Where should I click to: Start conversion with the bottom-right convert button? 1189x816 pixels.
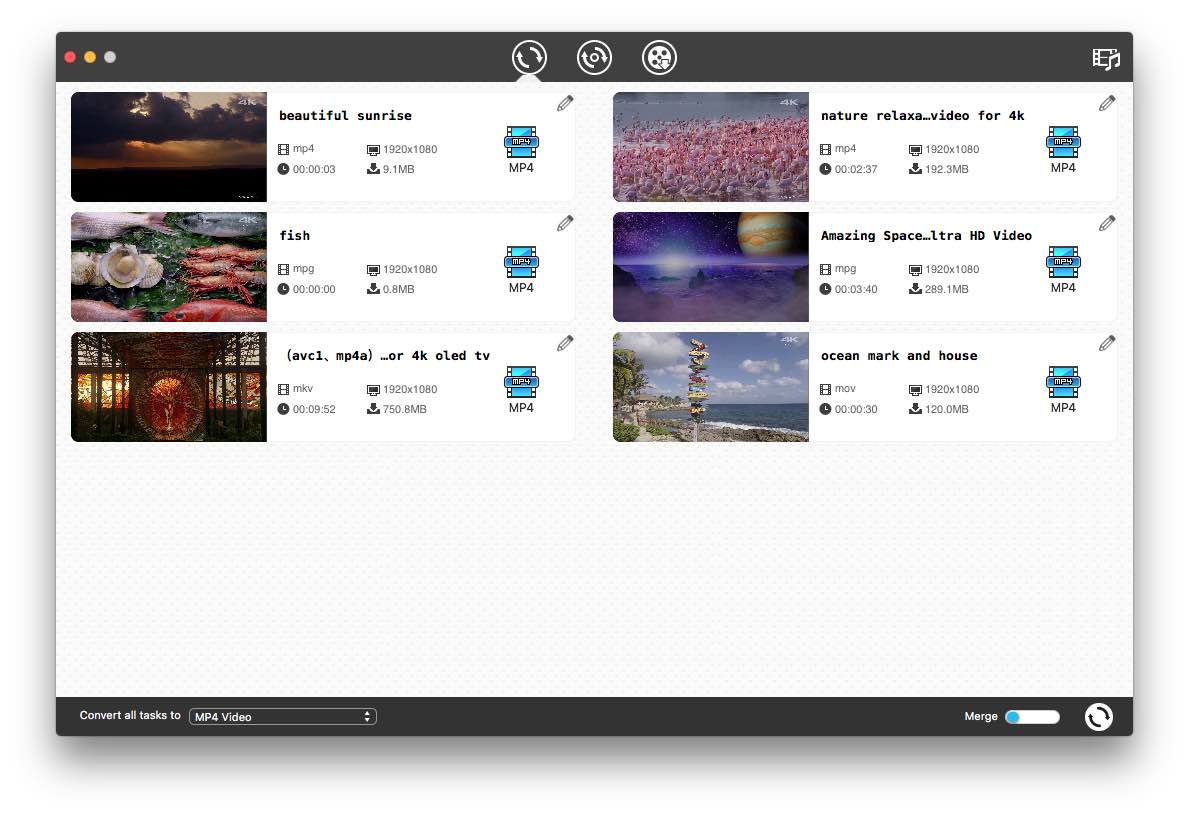[x=1098, y=716]
